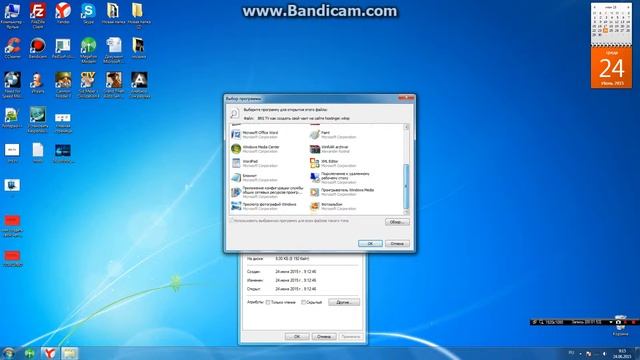Click OK in the Properties window
This screenshot has width=640, height=360.
point(297,337)
